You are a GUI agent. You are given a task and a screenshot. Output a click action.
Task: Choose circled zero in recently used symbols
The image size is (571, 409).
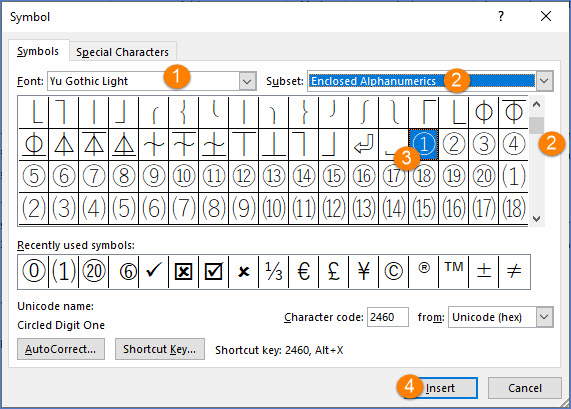34,272
